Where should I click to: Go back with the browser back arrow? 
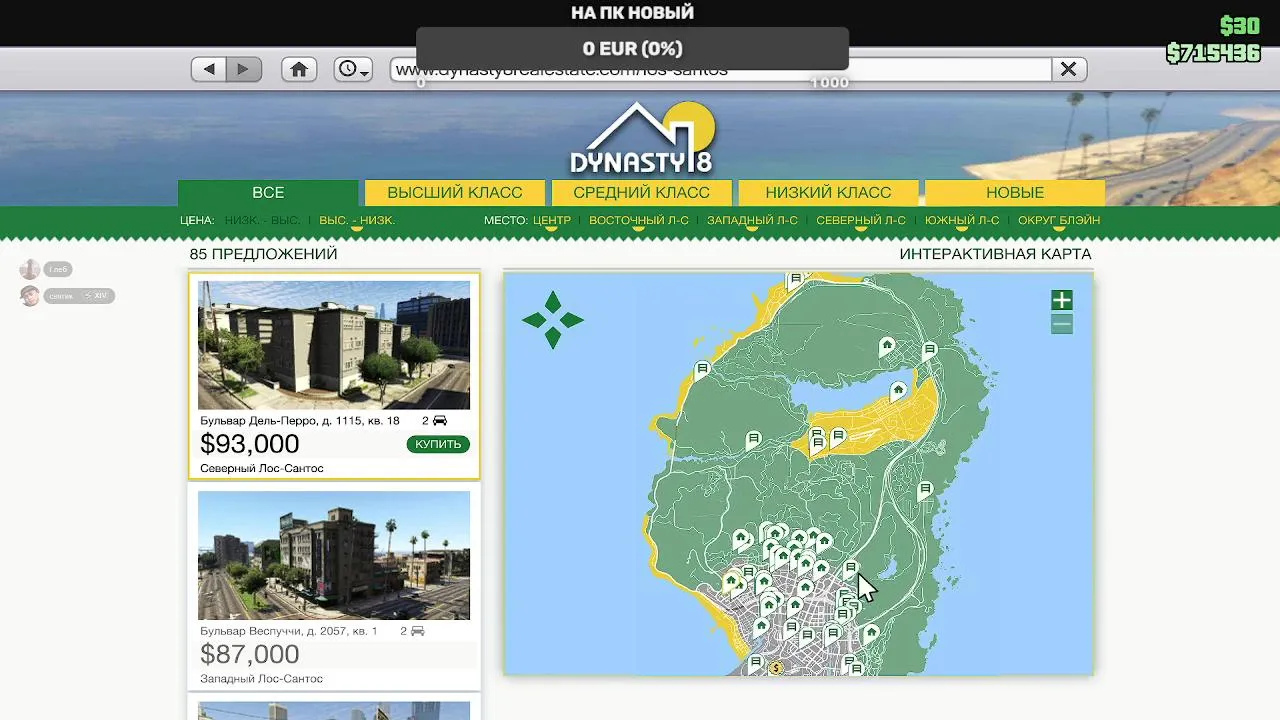209,69
